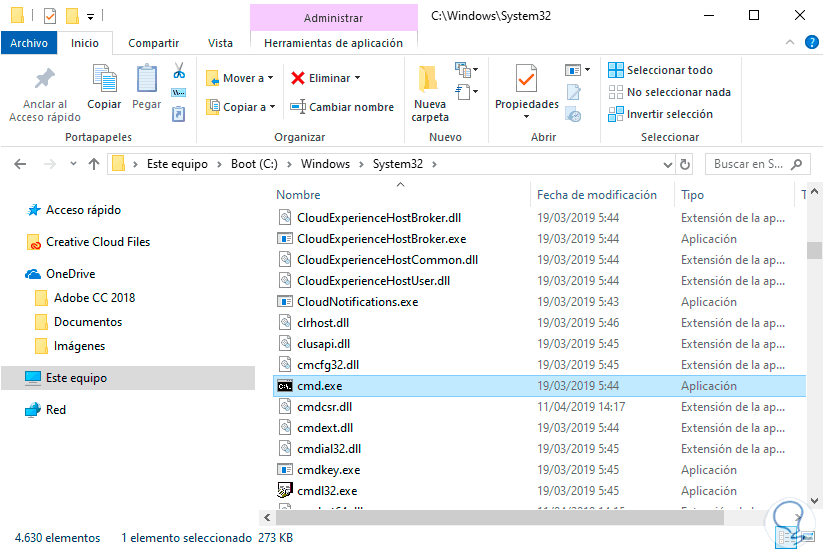Click the Copy path icon
The image size is (824, 550).
[179, 93]
